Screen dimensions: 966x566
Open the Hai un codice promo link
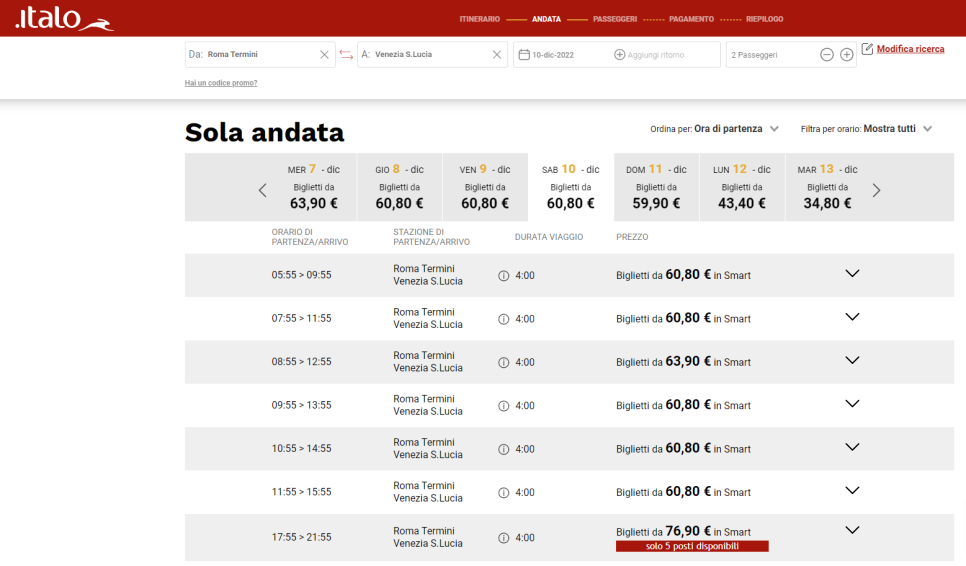(x=221, y=83)
